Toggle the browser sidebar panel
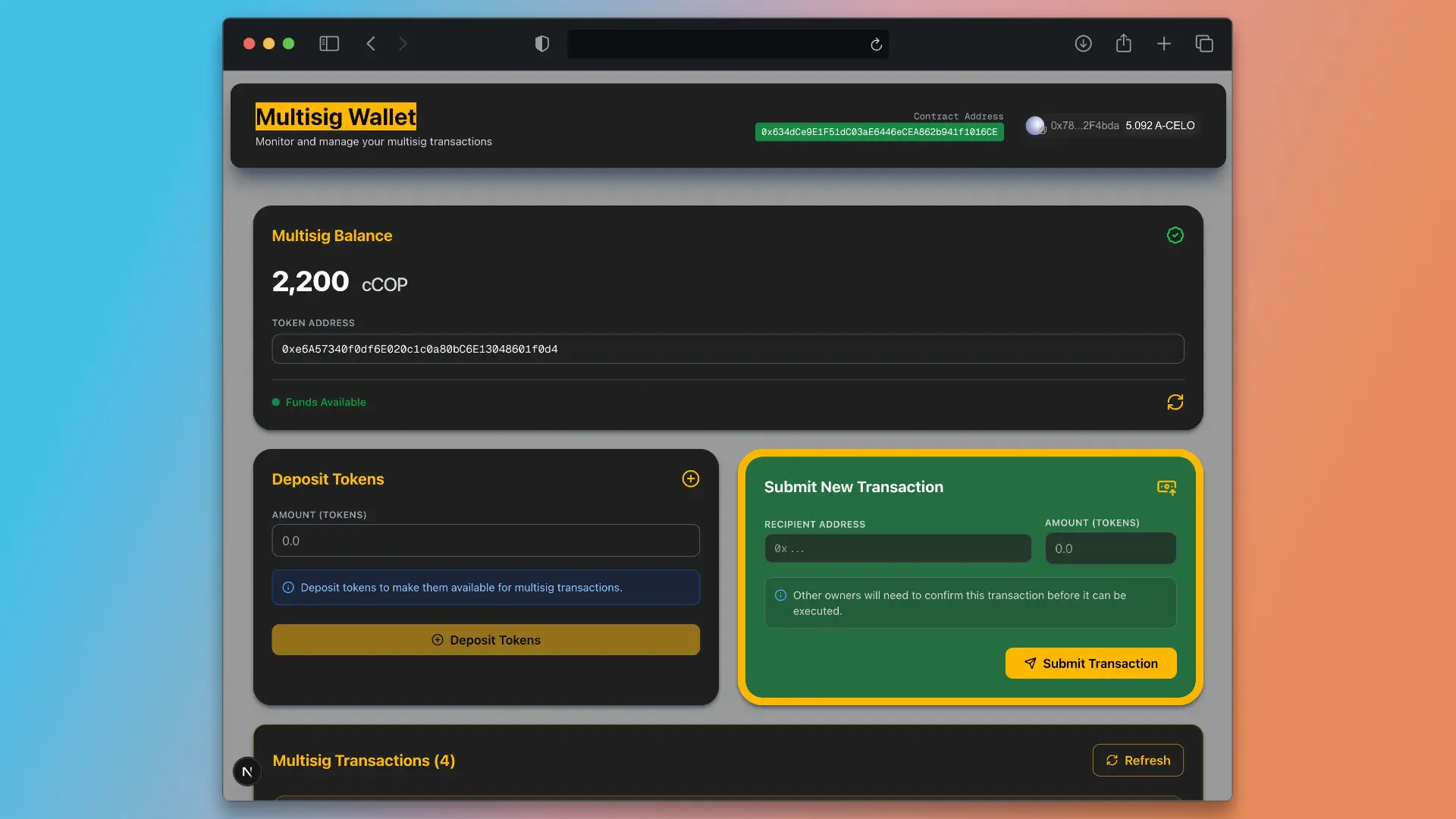The width and height of the screenshot is (1456, 819). point(328,43)
